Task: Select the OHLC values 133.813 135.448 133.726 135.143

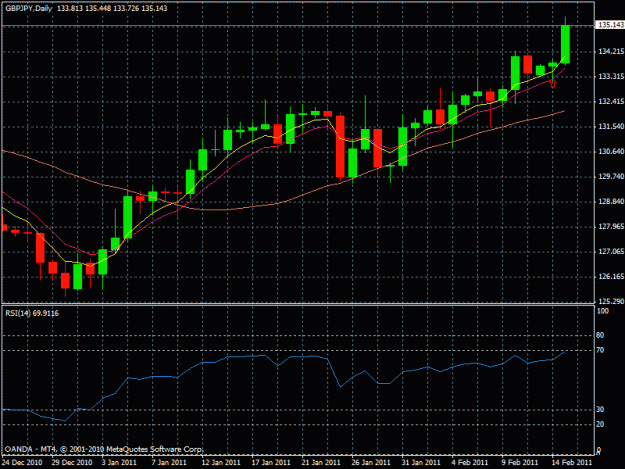Action: click(112, 8)
